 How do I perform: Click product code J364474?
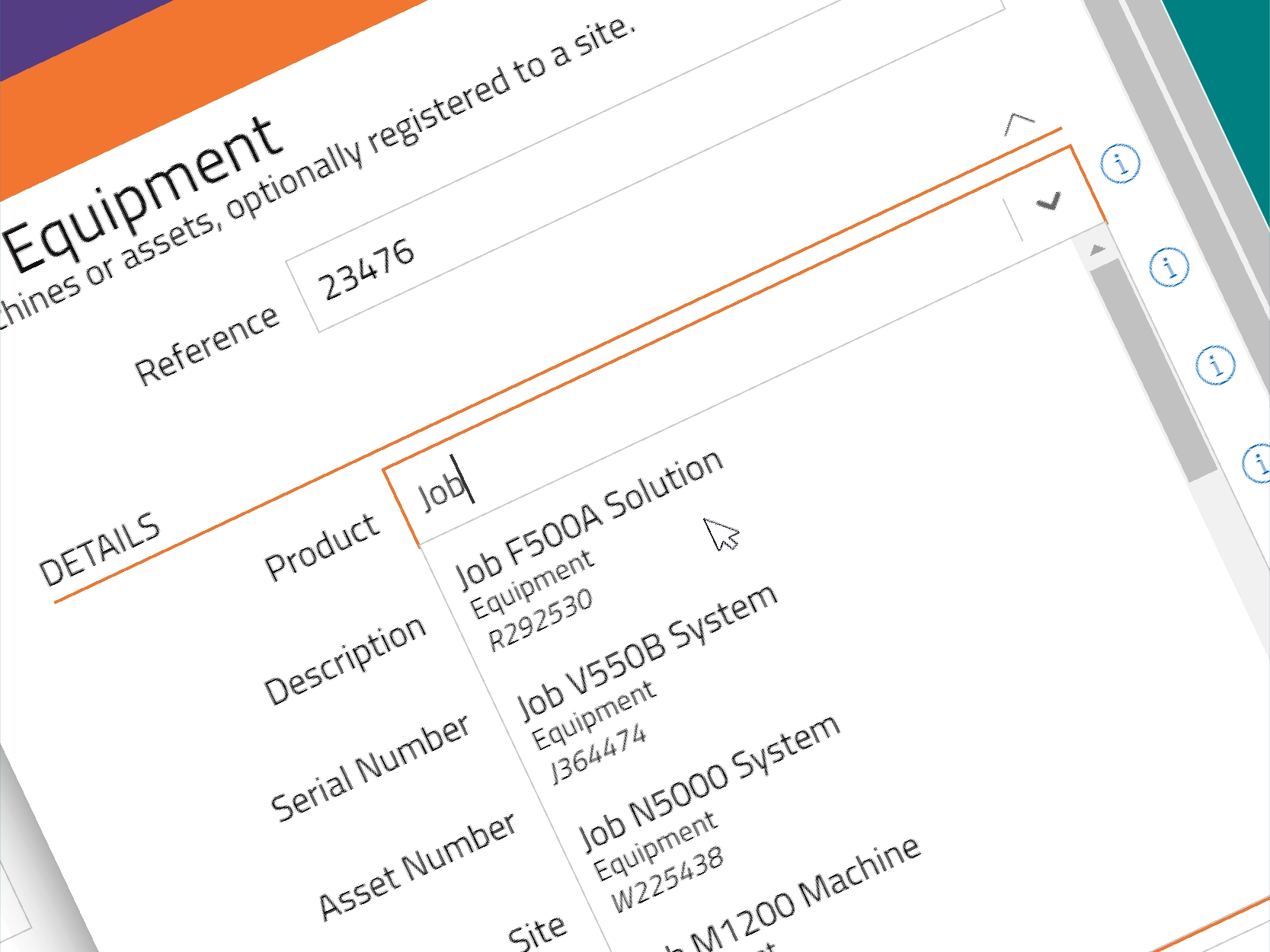598,753
